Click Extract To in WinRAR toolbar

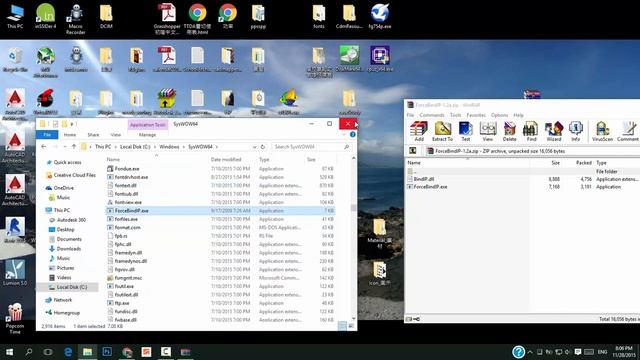(442, 131)
